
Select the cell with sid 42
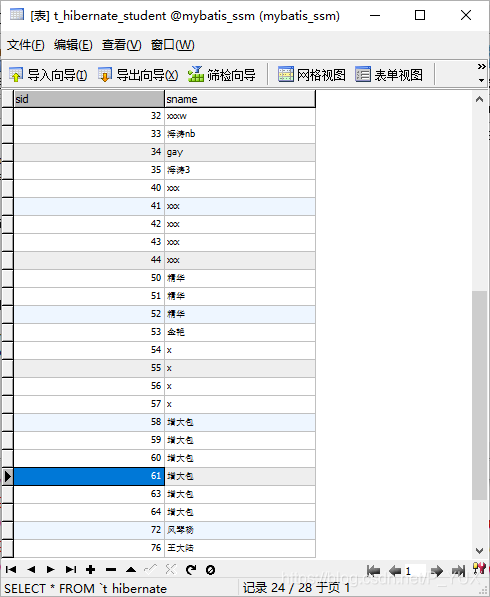(x=89, y=224)
